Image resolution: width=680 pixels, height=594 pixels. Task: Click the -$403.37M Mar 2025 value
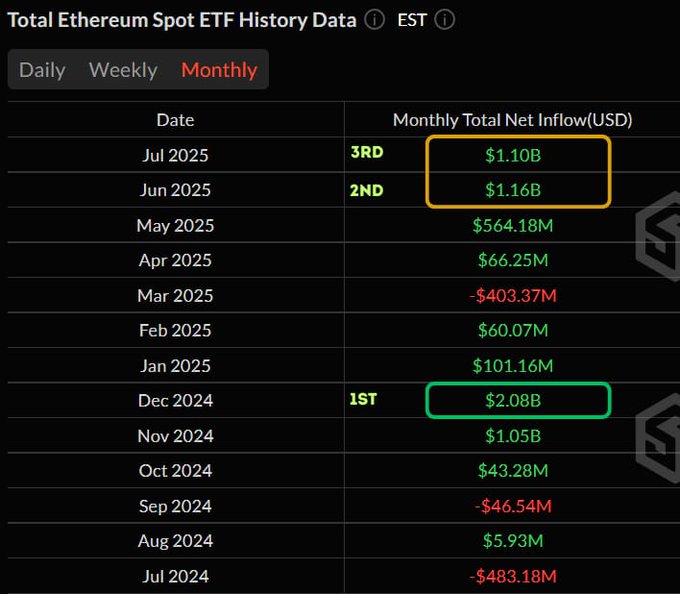click(513, 295)
